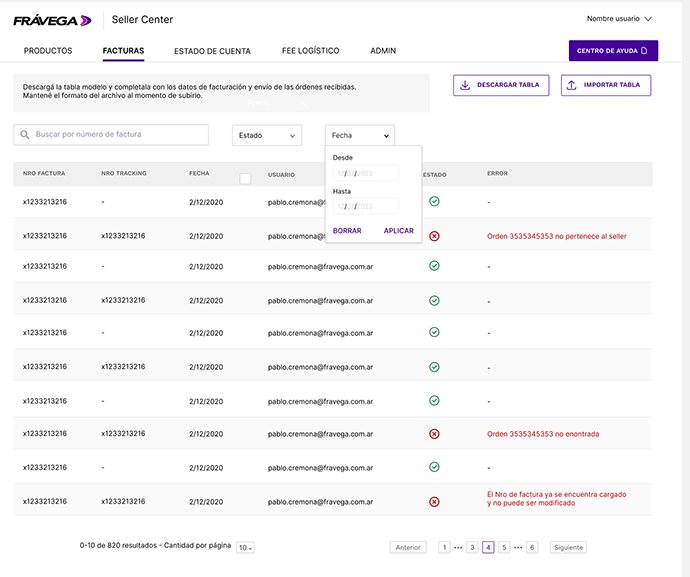Select the Facturas tab
The image size is (690, 577).
click(x=123, y=51)
